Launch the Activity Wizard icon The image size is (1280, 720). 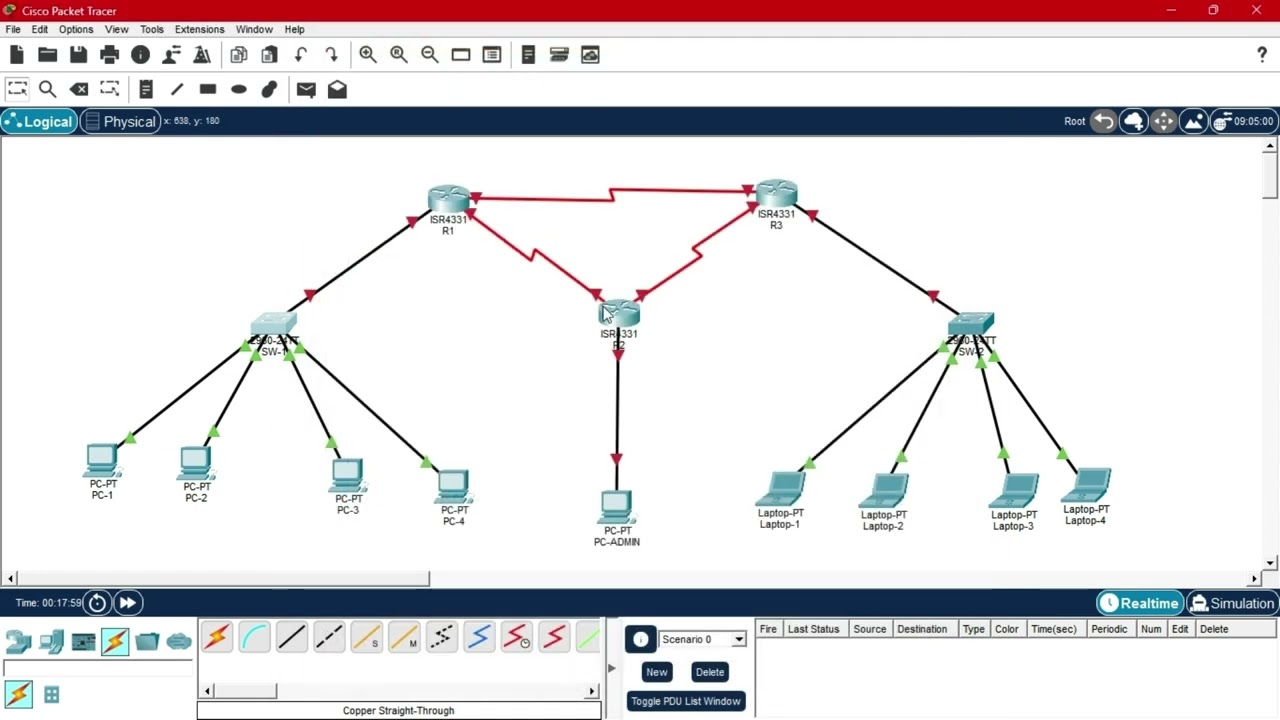point(171,55)
